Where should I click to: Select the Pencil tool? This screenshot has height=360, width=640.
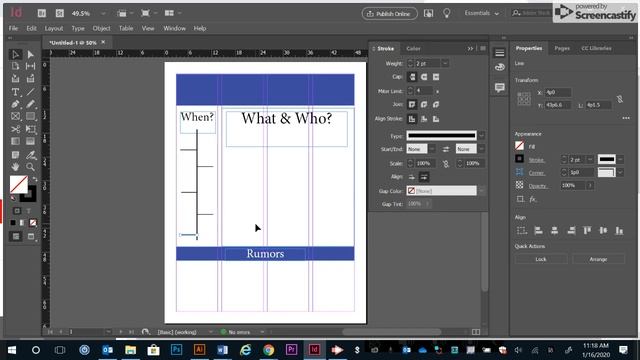point(30,104)
